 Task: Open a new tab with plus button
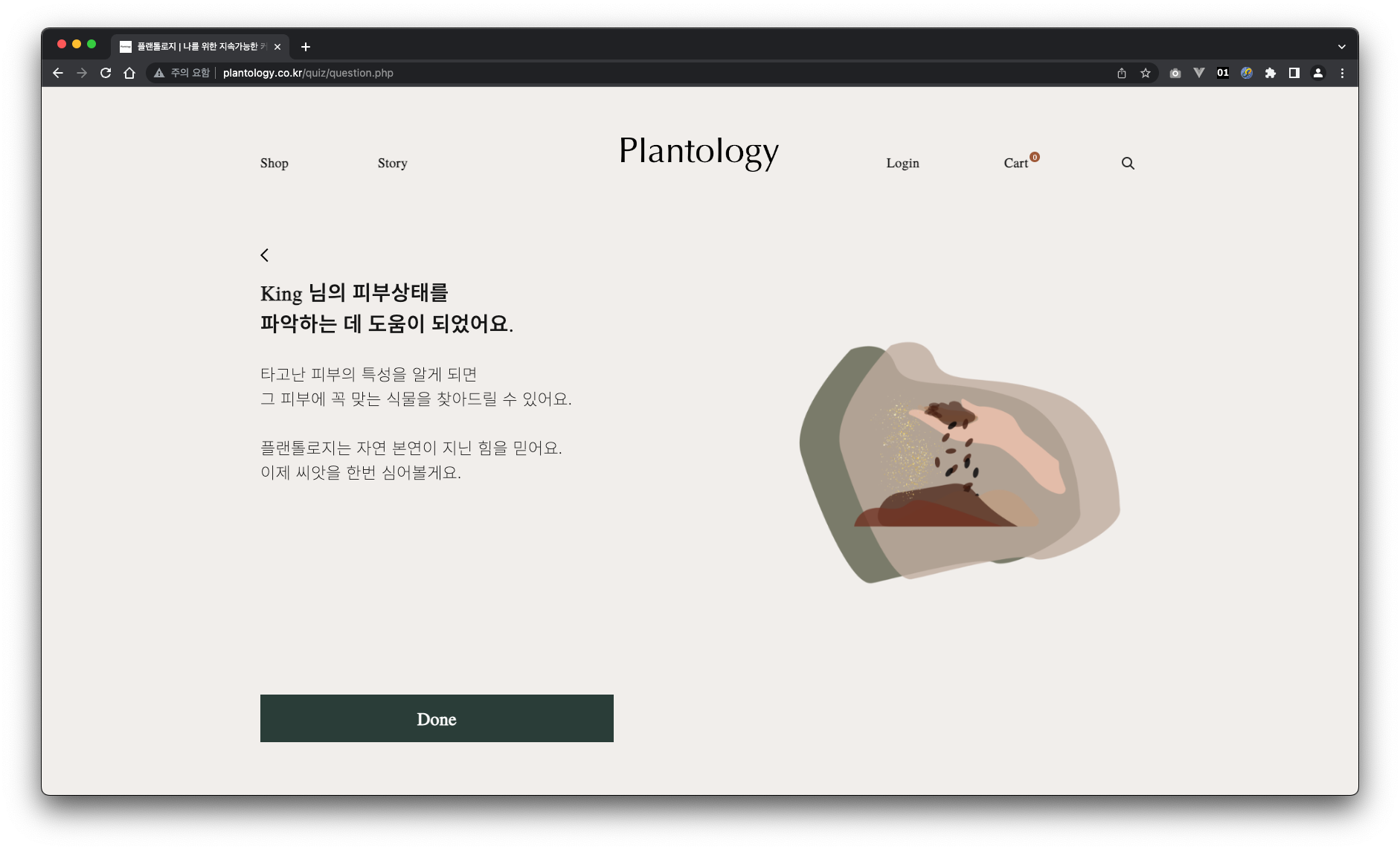point(306,47)
